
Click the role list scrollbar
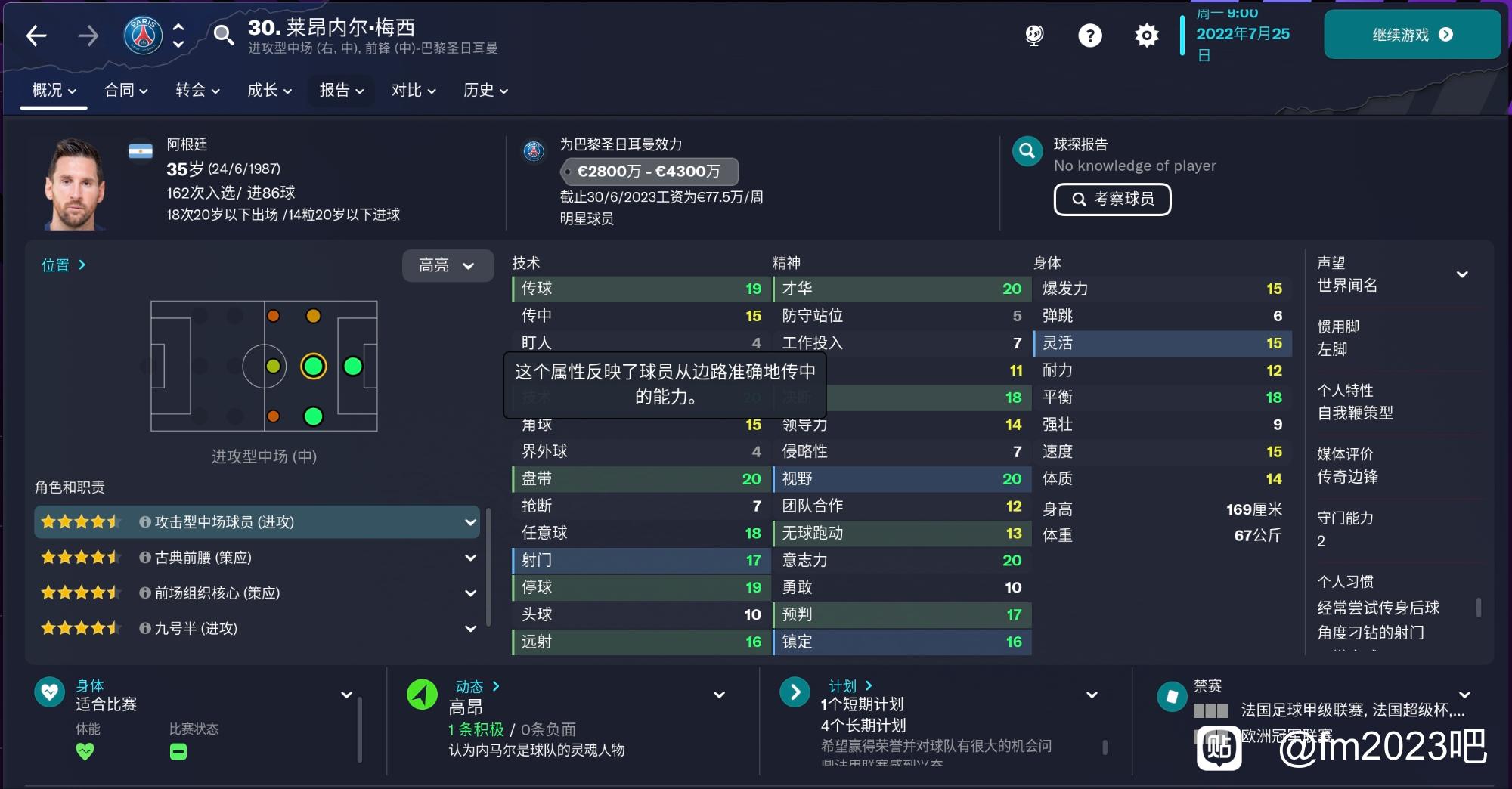click(488, 568)
